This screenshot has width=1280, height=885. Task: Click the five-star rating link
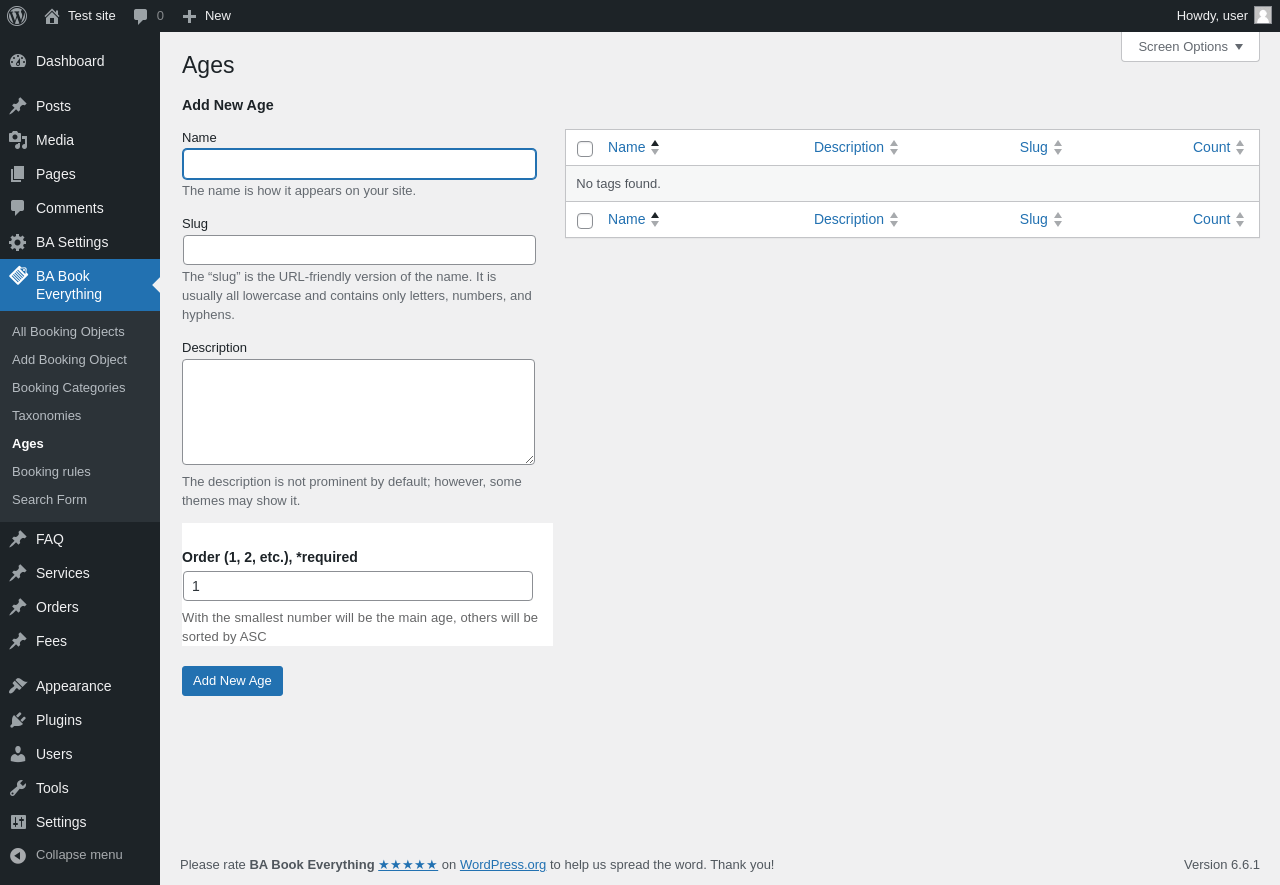pyautogui.click(x=408, y=865)
